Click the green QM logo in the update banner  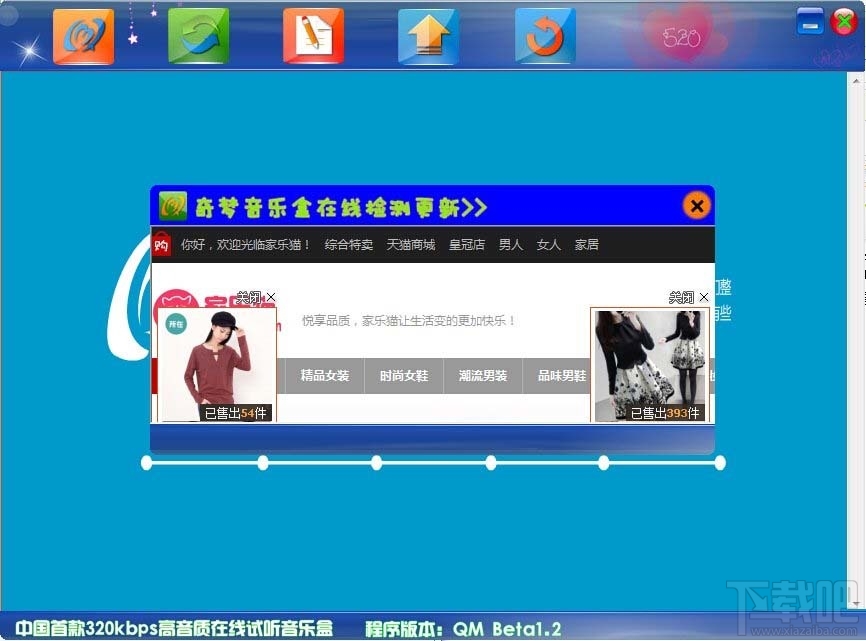coord(171,205)
